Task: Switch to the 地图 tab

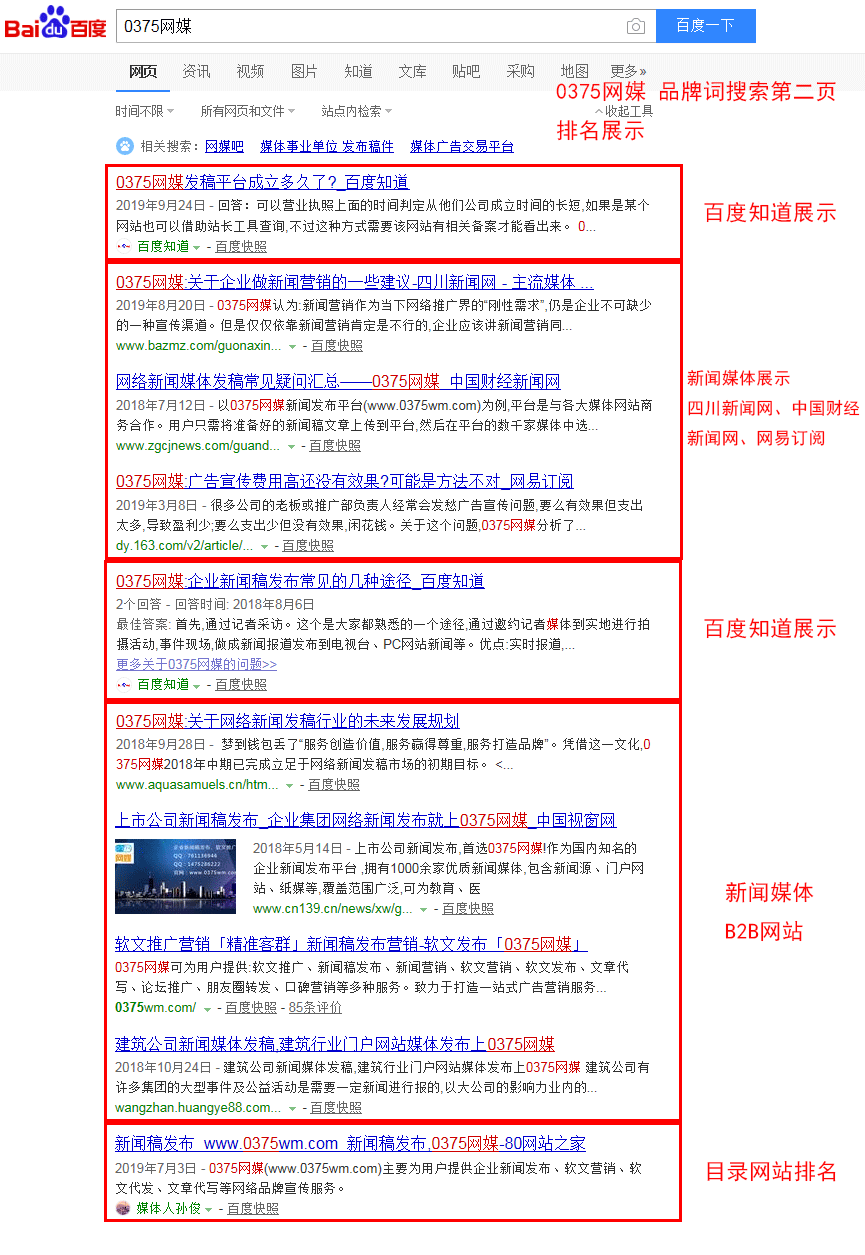Action: click(x=574, y=71)
